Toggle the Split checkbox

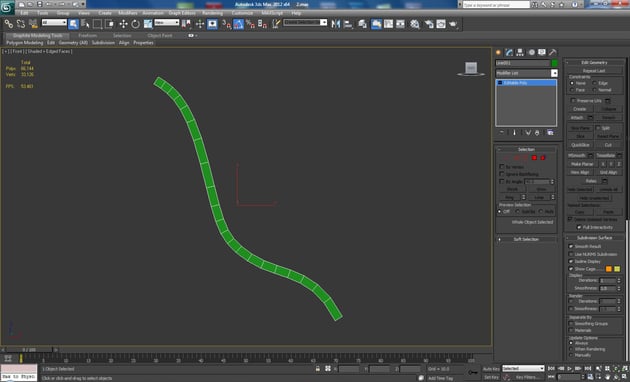click(x=598, y=128)
